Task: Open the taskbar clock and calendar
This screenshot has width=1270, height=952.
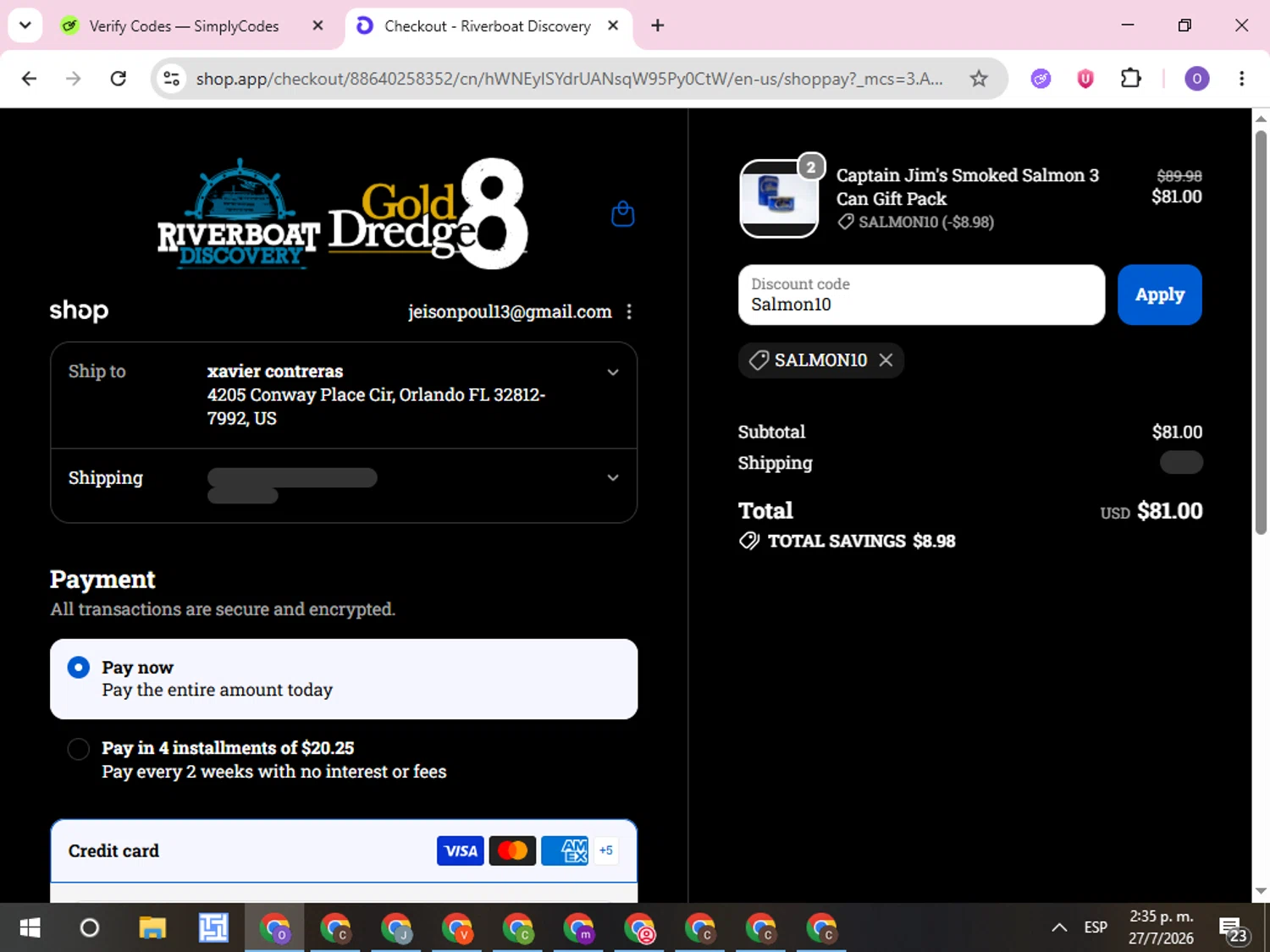Action: coord(1161,928)
